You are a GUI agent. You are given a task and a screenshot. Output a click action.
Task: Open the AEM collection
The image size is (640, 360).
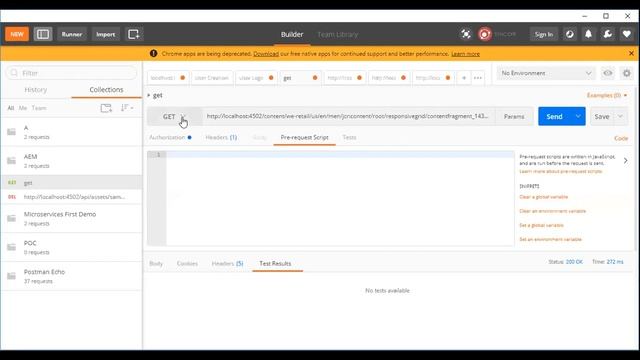tap(71, 161)
